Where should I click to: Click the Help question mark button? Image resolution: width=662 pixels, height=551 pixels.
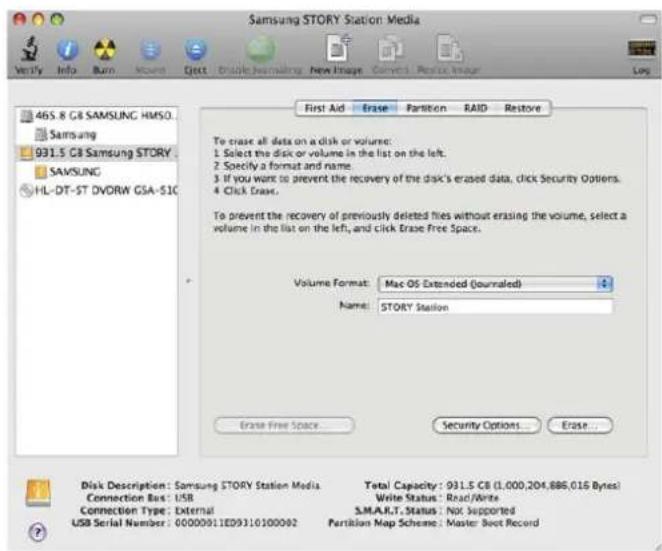(x=38, y=532)
